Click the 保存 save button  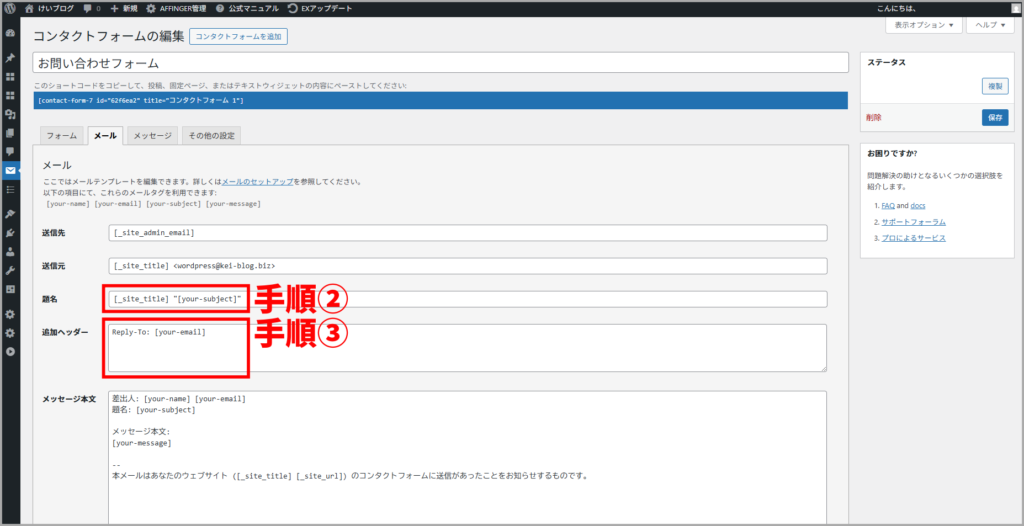994,117
